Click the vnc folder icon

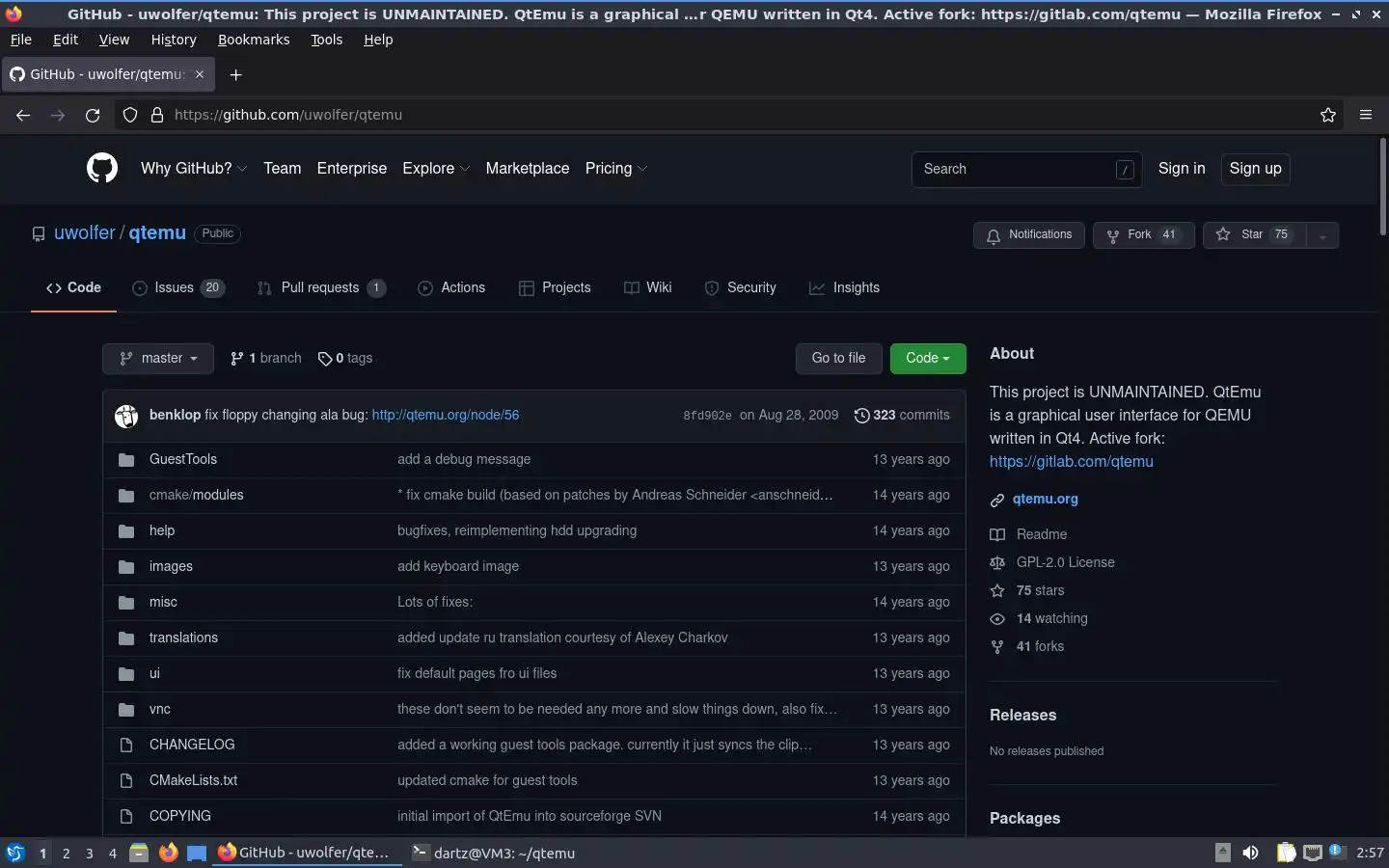coord(126,709)
